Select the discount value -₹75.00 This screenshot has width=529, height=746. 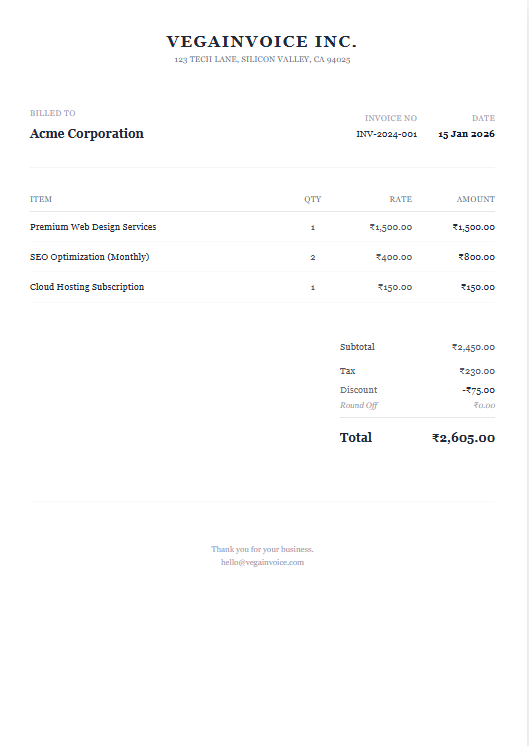click(479, 391)
